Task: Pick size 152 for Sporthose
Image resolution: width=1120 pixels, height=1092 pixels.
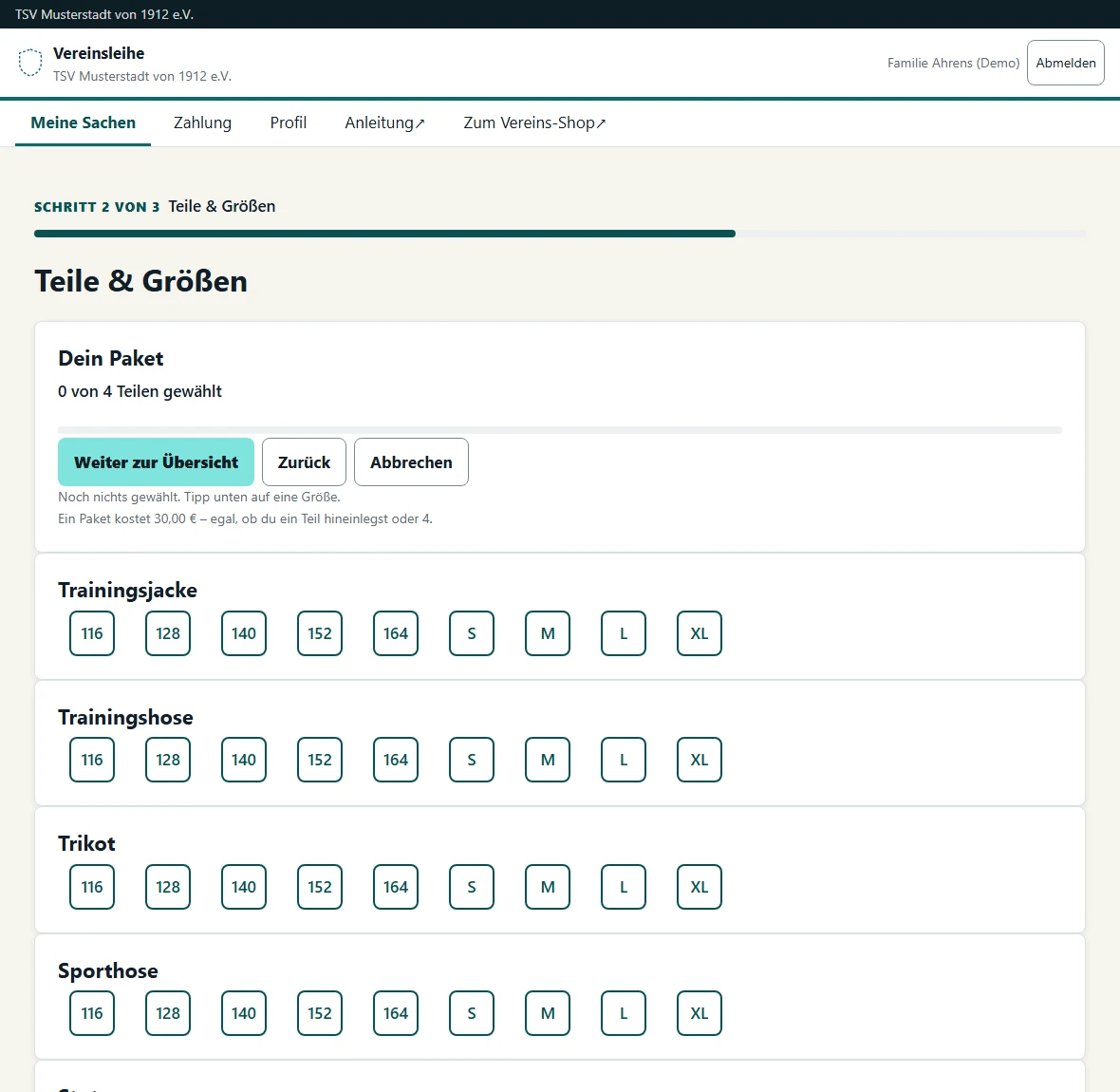Action: [320, 1013]
